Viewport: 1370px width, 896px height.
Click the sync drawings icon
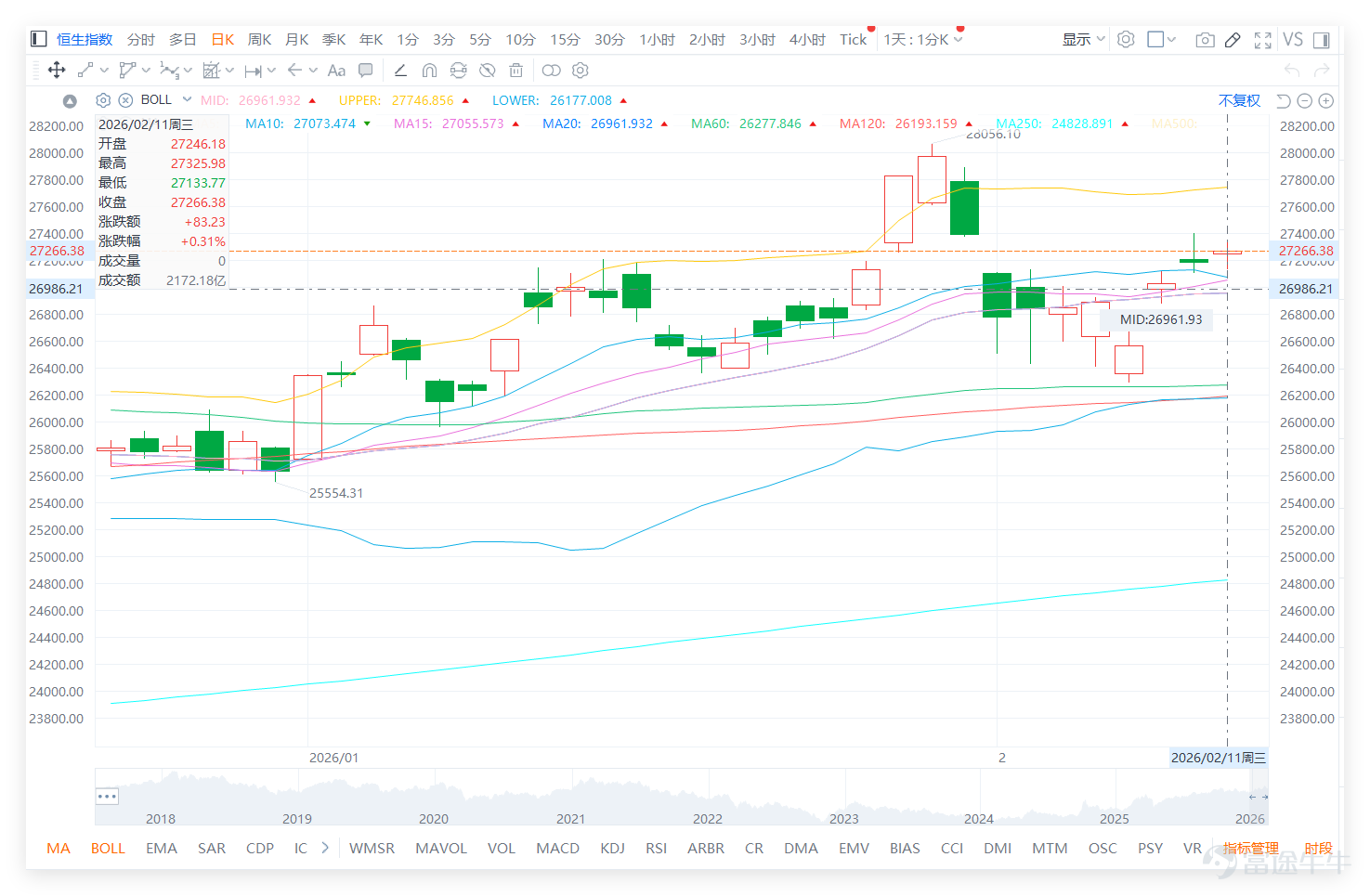(458, 71)
